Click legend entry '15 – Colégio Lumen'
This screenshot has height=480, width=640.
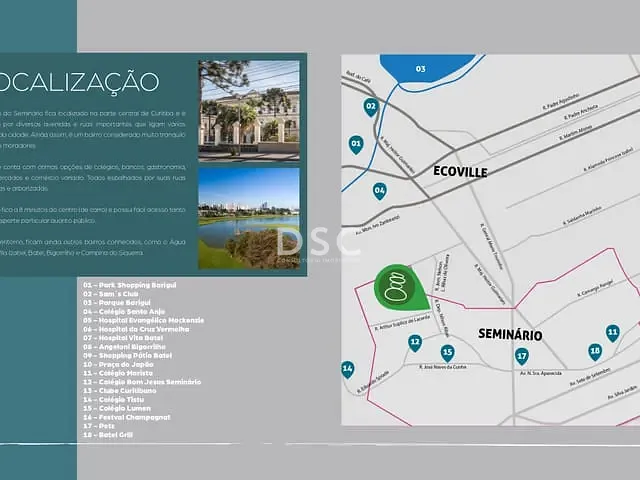coord(117,408)
